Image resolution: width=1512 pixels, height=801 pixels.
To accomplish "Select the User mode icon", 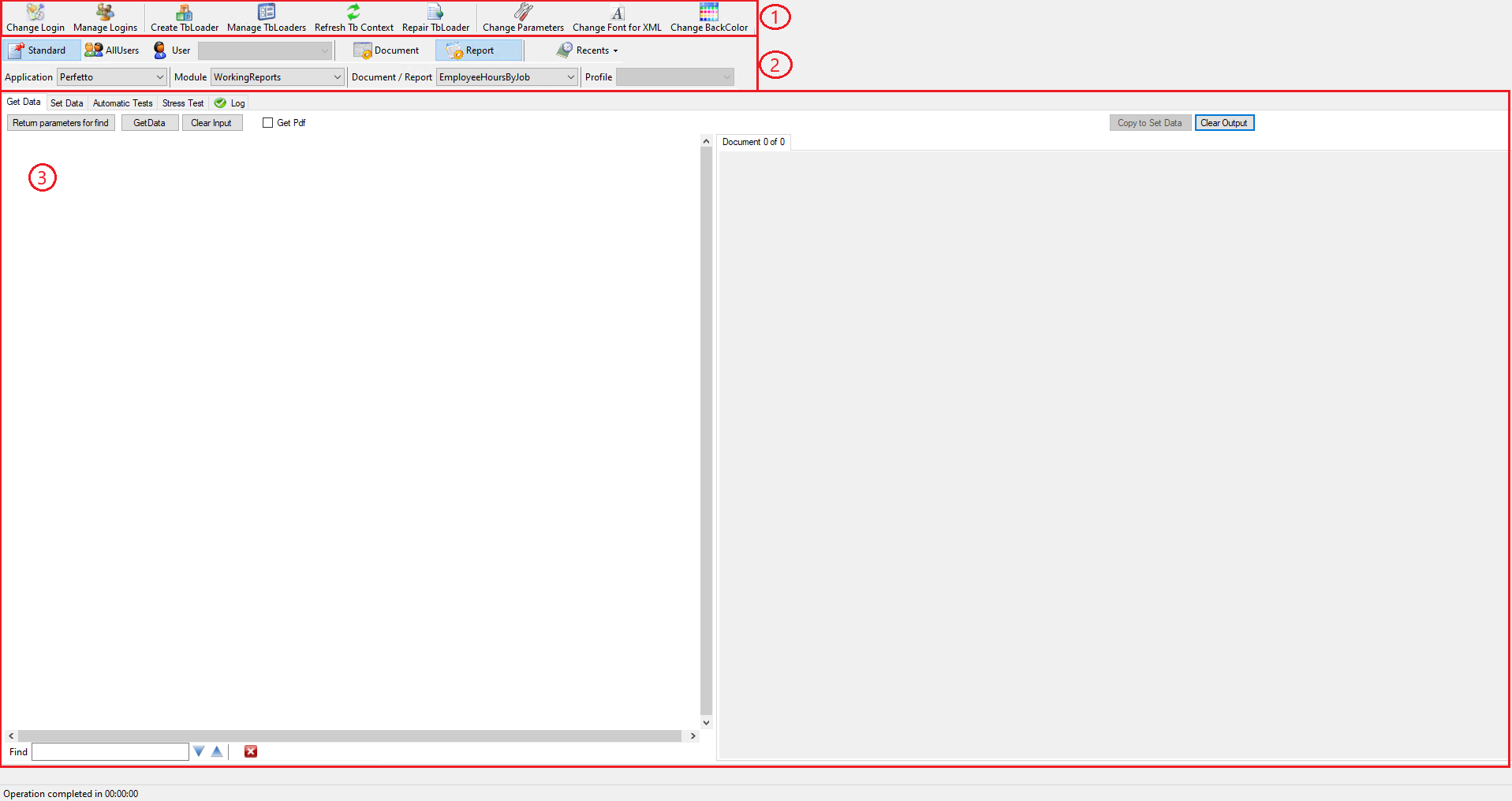I will [x=160, y=50].
